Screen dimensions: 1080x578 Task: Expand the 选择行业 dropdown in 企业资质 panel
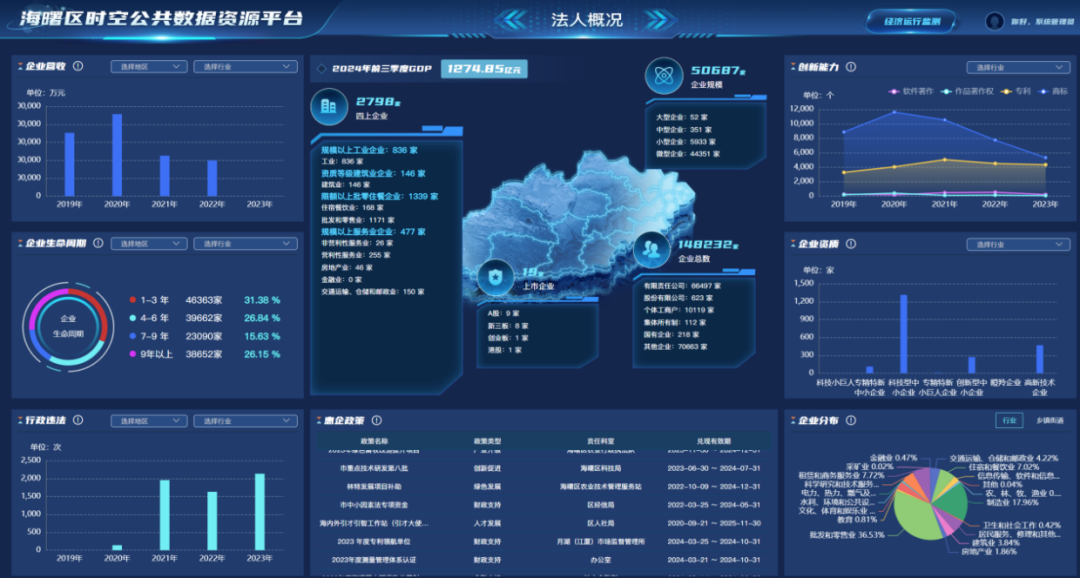[x=1017, y=244]
